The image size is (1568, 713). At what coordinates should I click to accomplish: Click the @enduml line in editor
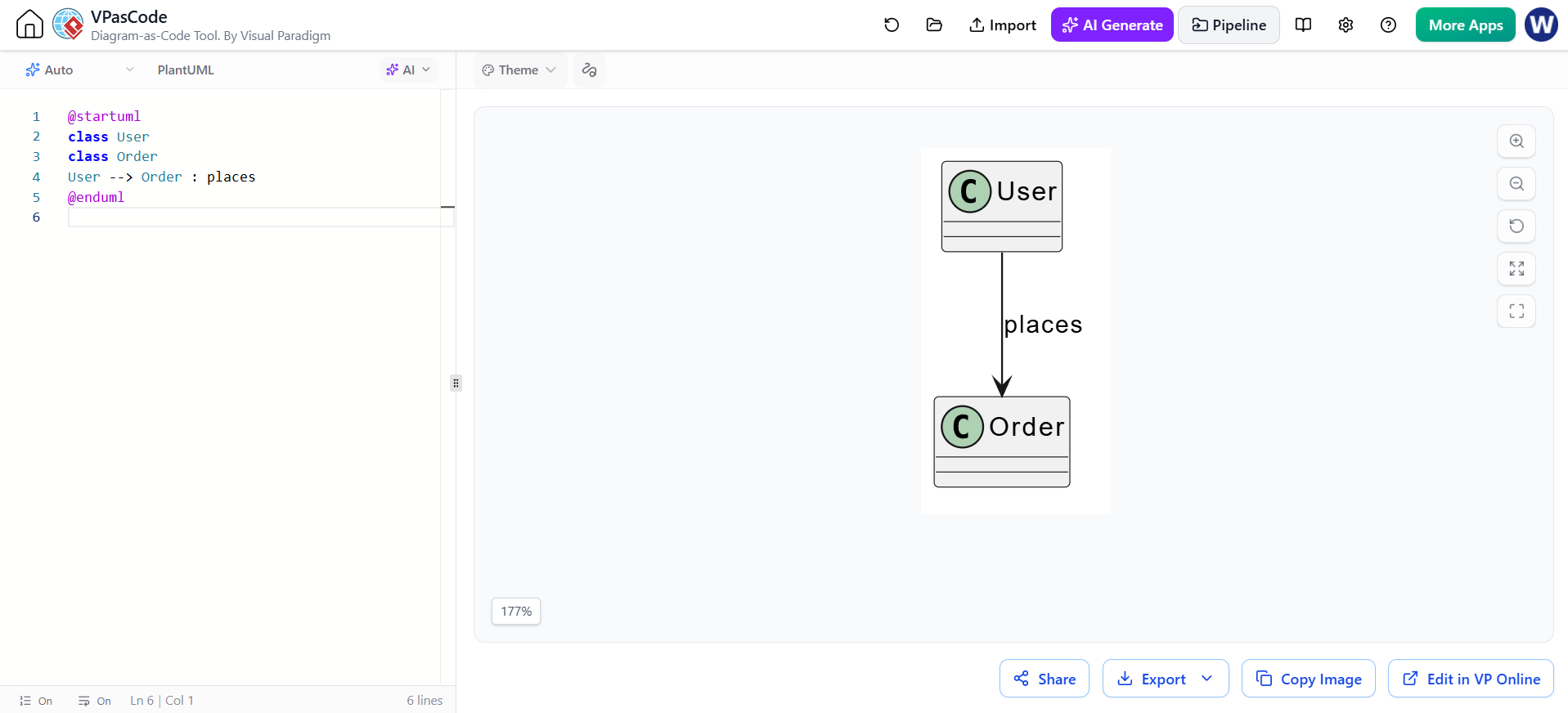pyautogui.click(x=96, y=197)
